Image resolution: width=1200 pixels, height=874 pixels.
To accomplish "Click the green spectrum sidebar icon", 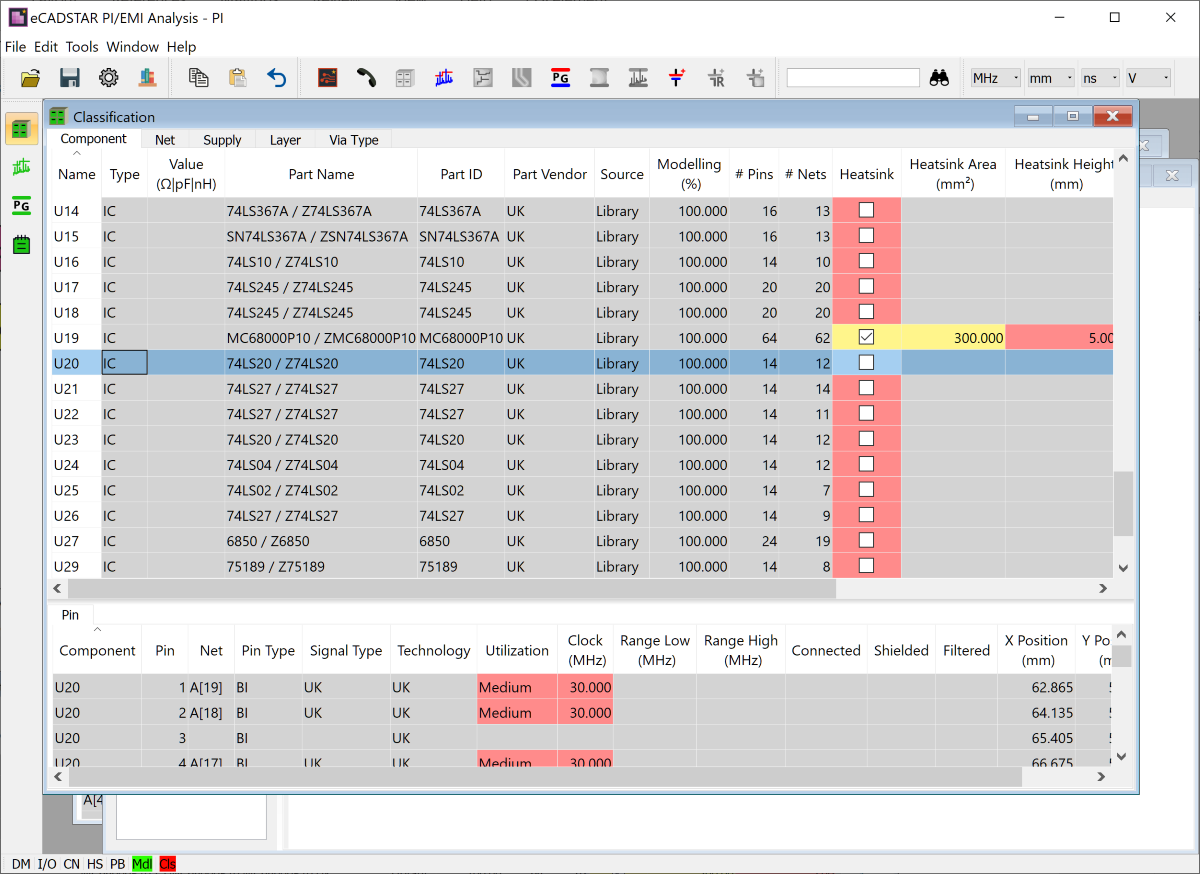I will tap(22, 168).
